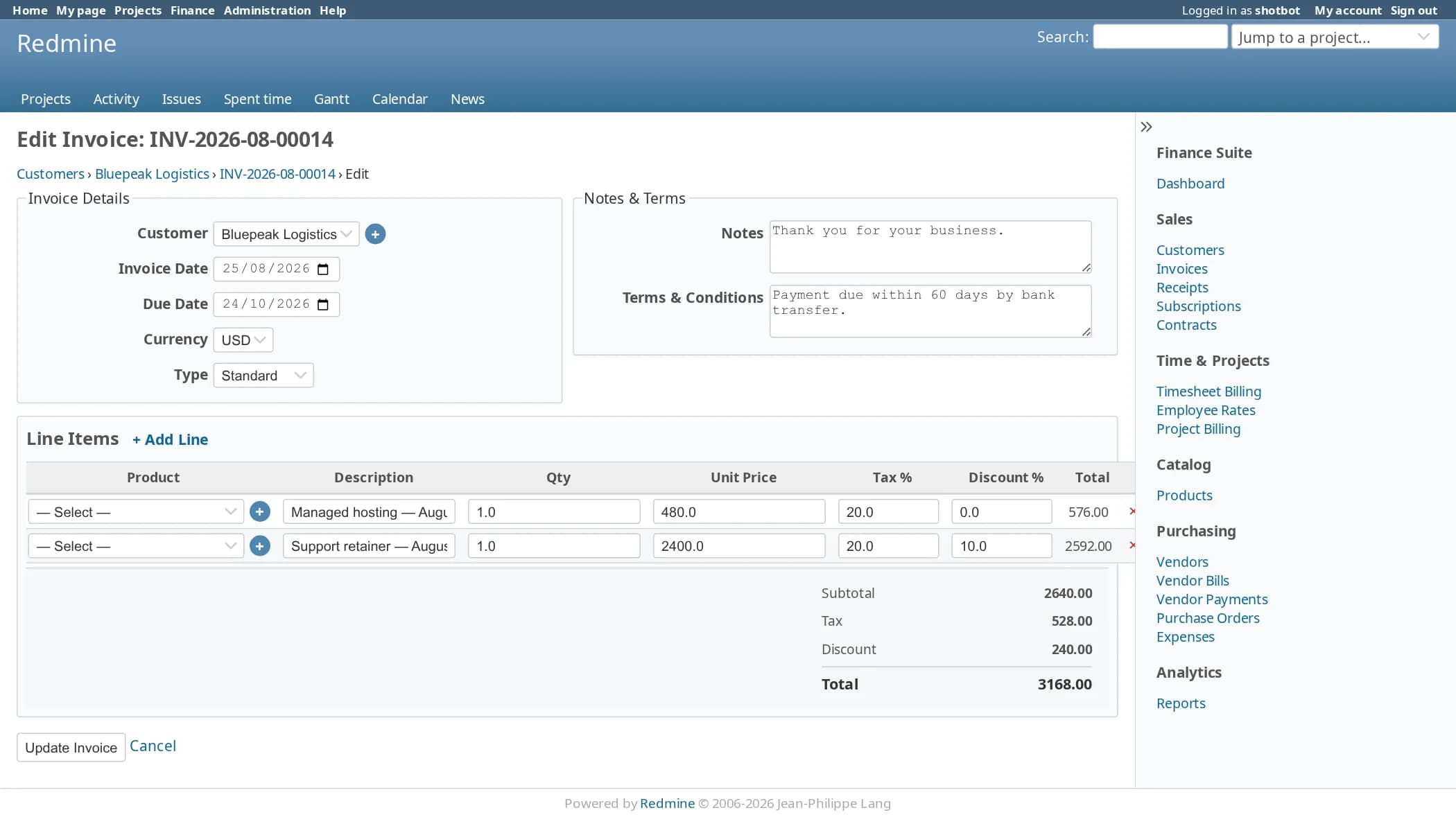Open the Administration top menu

pos(267,10)
